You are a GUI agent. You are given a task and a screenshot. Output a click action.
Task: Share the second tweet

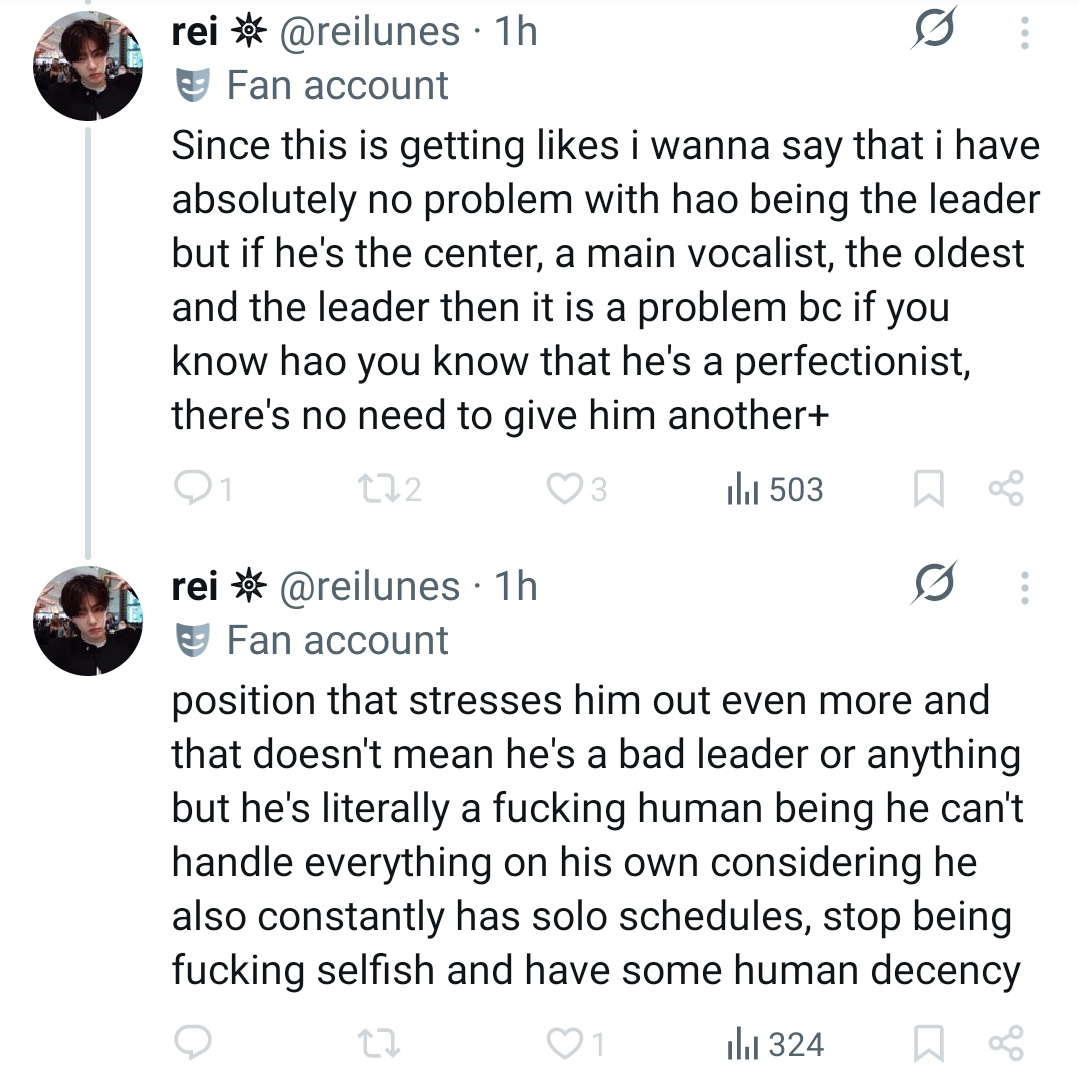1005,1044
